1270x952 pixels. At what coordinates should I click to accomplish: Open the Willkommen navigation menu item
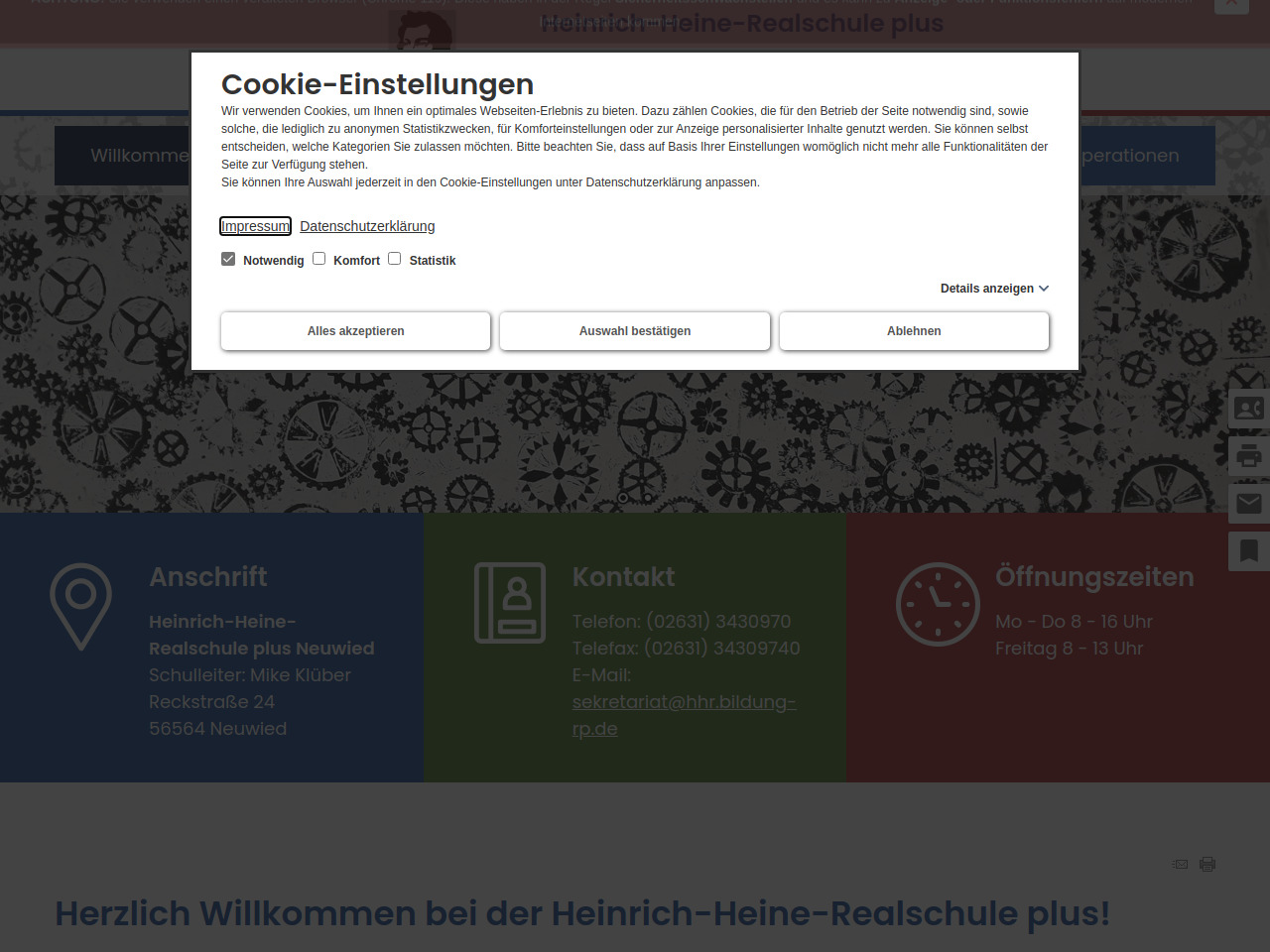click(123, 156)
